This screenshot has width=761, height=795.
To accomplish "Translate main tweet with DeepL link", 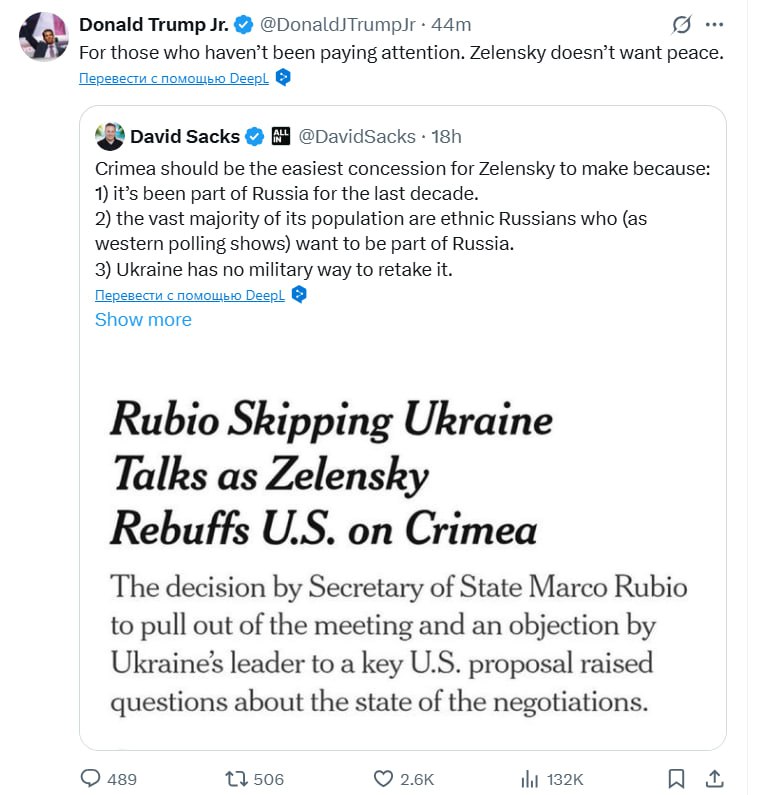I will (176, 77).
